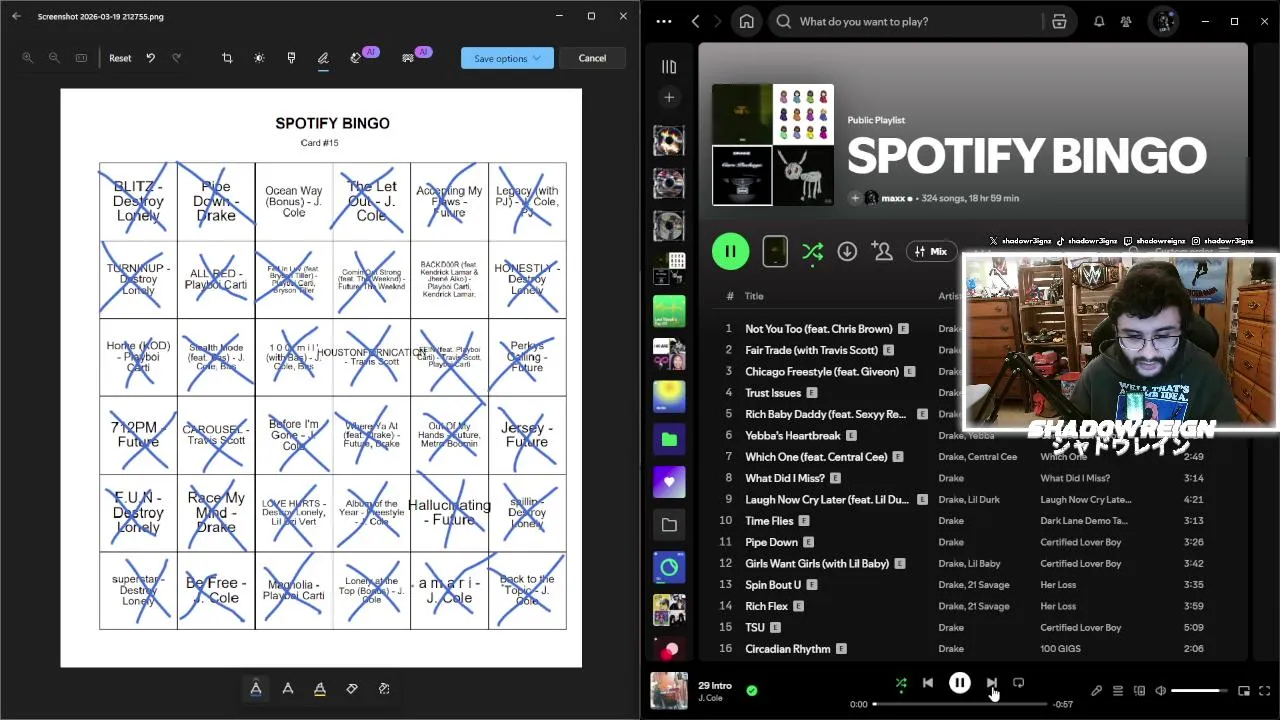Open the Spotify profile menu
This screenshot has width=1280, height=720.
tap(1163, 21)
